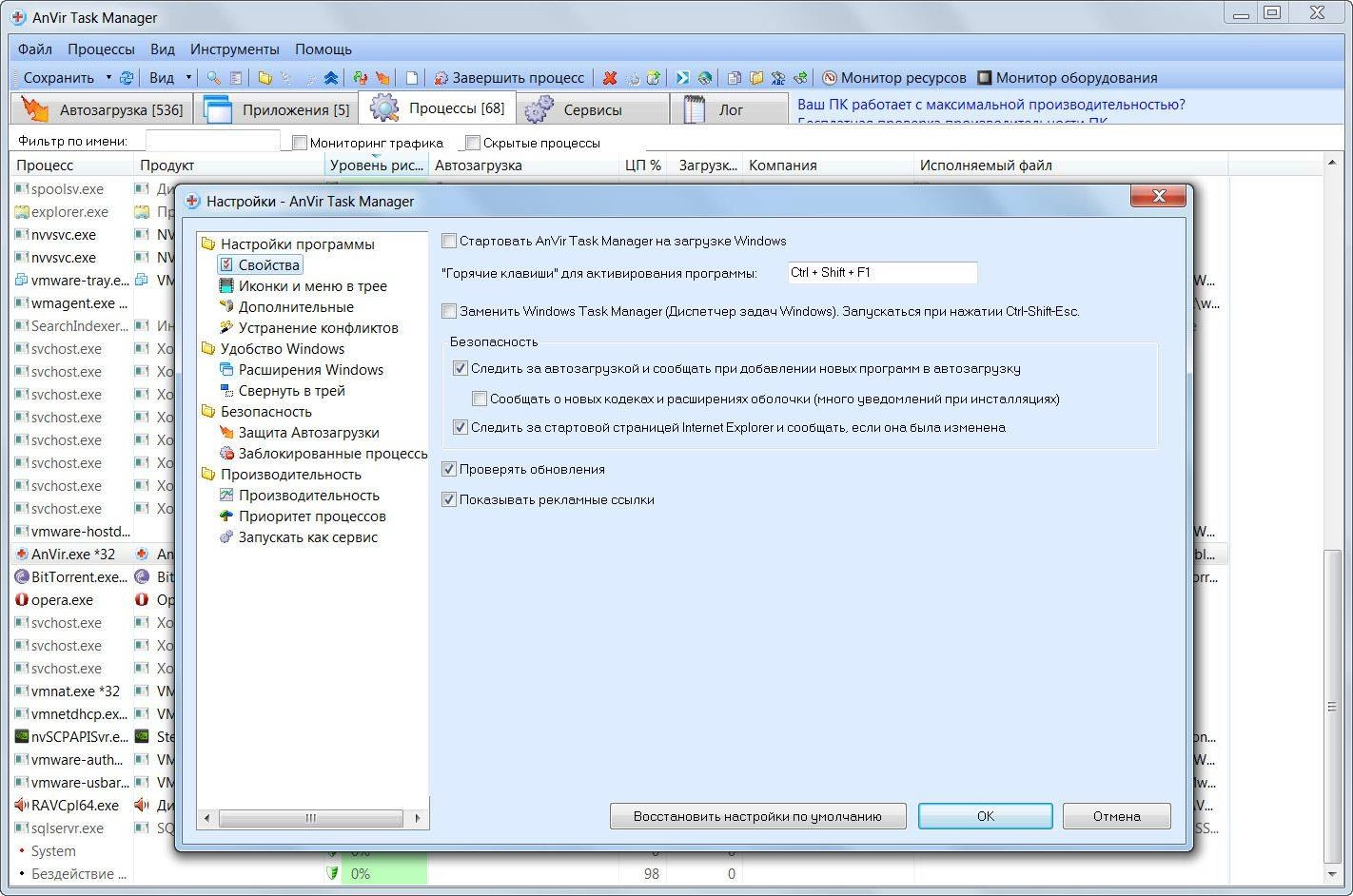Enable Стартовать AnVir Task Manager на загрузке Windows
The width and height of the screenshot is (1353, 896).
(x=449, y=241)
